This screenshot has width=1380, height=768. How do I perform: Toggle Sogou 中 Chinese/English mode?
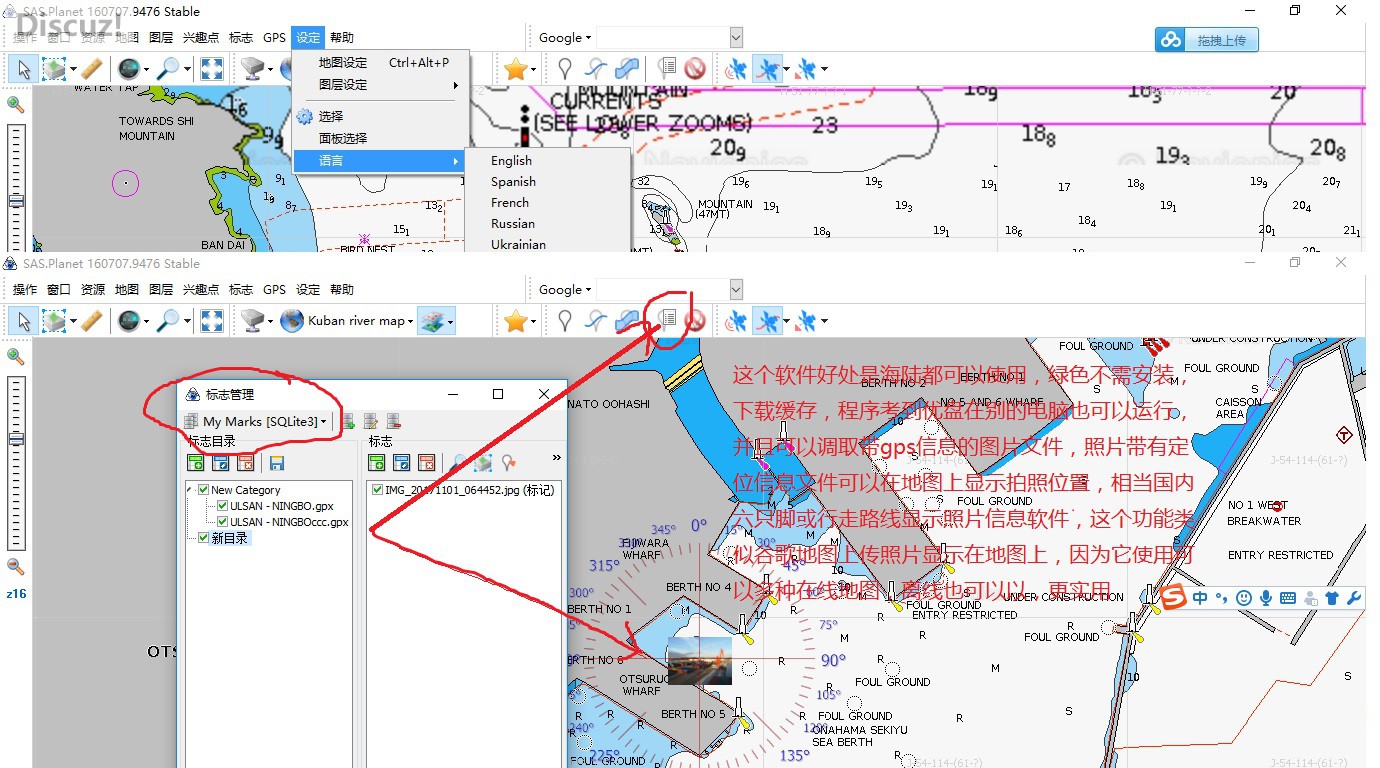coord(1200,598)
